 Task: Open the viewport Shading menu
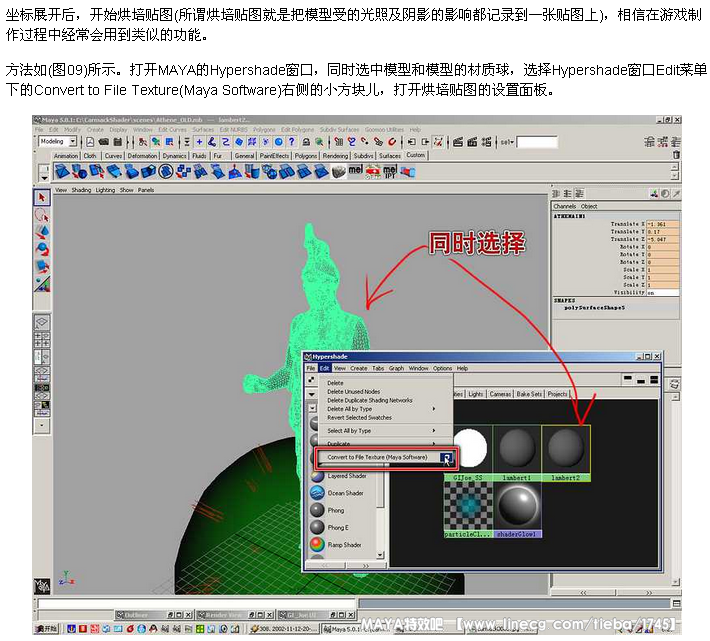[81, 190]
